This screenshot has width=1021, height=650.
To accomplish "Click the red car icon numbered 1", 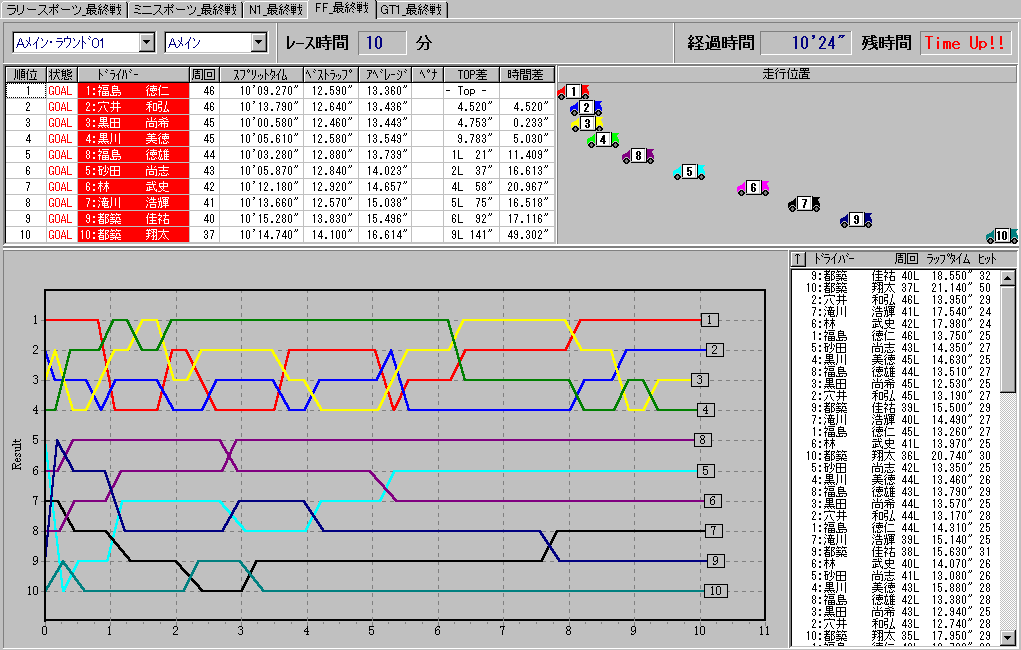I will point(573,92).
